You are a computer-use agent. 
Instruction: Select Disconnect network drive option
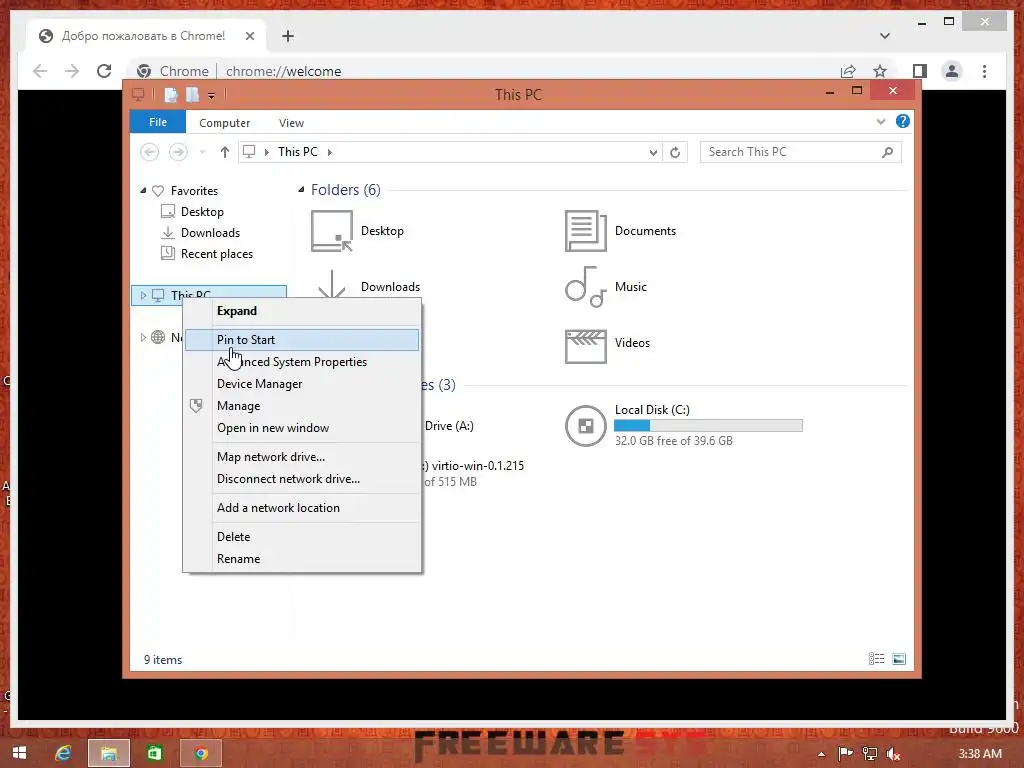pyautogui.click(x=302, y=479)
